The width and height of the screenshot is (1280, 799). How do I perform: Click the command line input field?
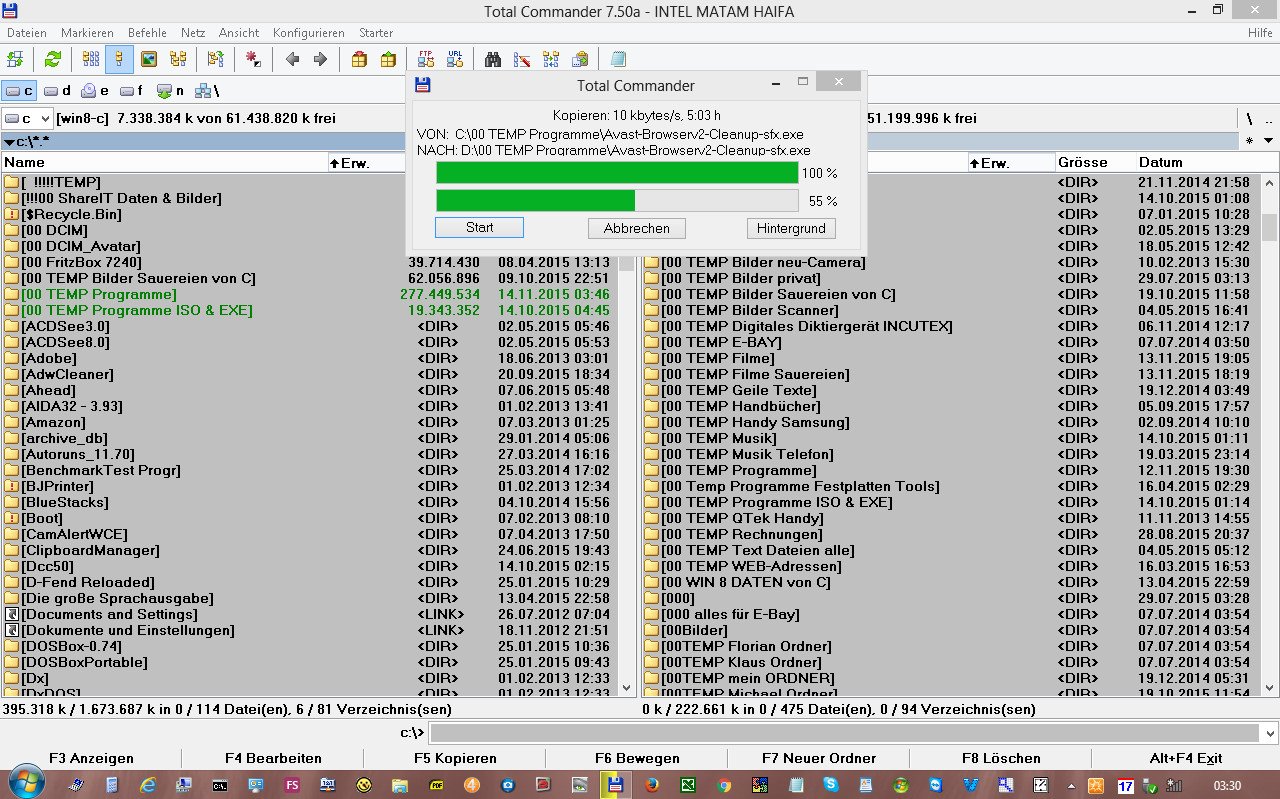tap(855, 733)
